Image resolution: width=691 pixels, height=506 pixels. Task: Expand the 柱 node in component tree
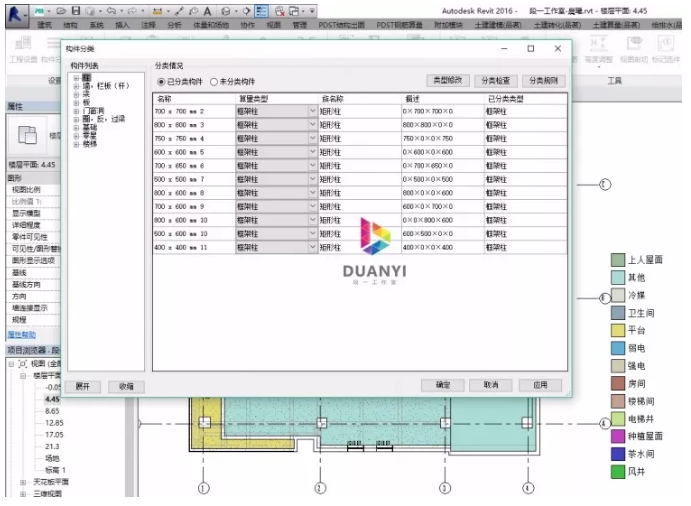[76, 78]
